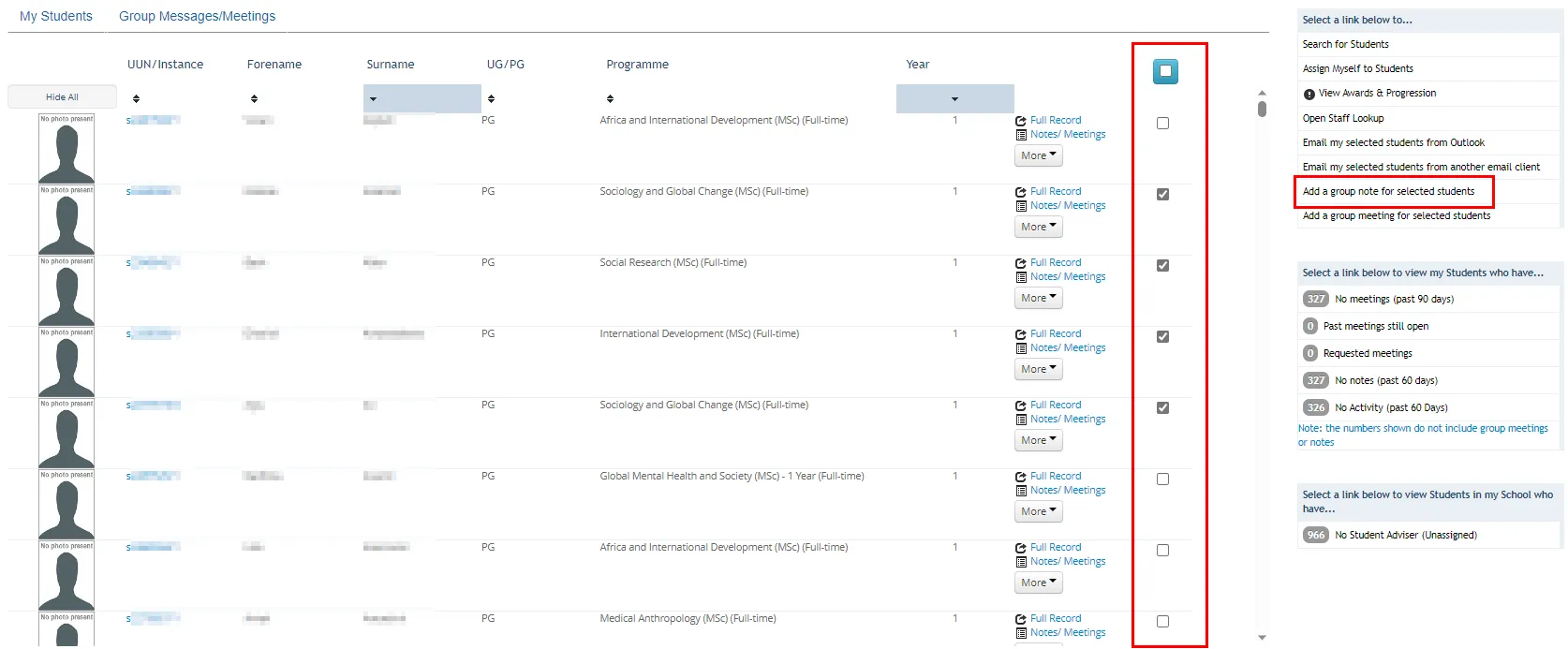
Task: Choose Email my selected students from Outlook
Action: click(x=1393, y=142)
